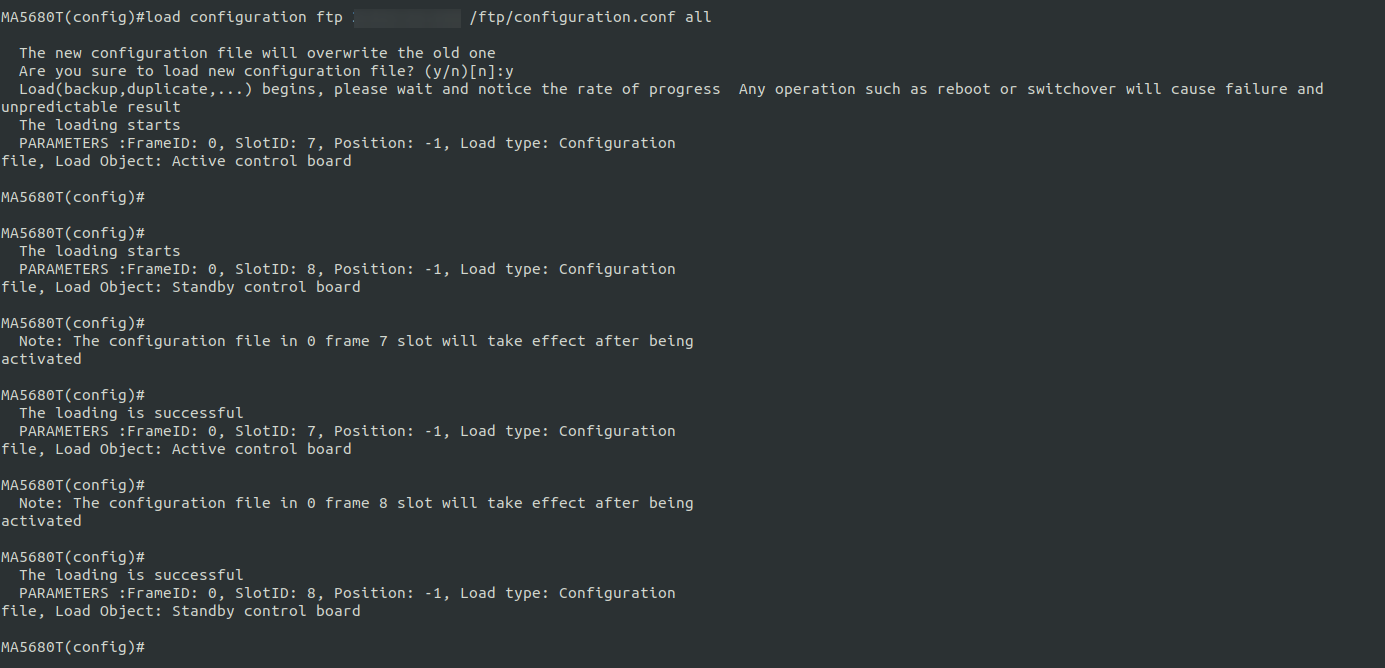Click the note about frame 7 slot

click(x=356, y=341)
